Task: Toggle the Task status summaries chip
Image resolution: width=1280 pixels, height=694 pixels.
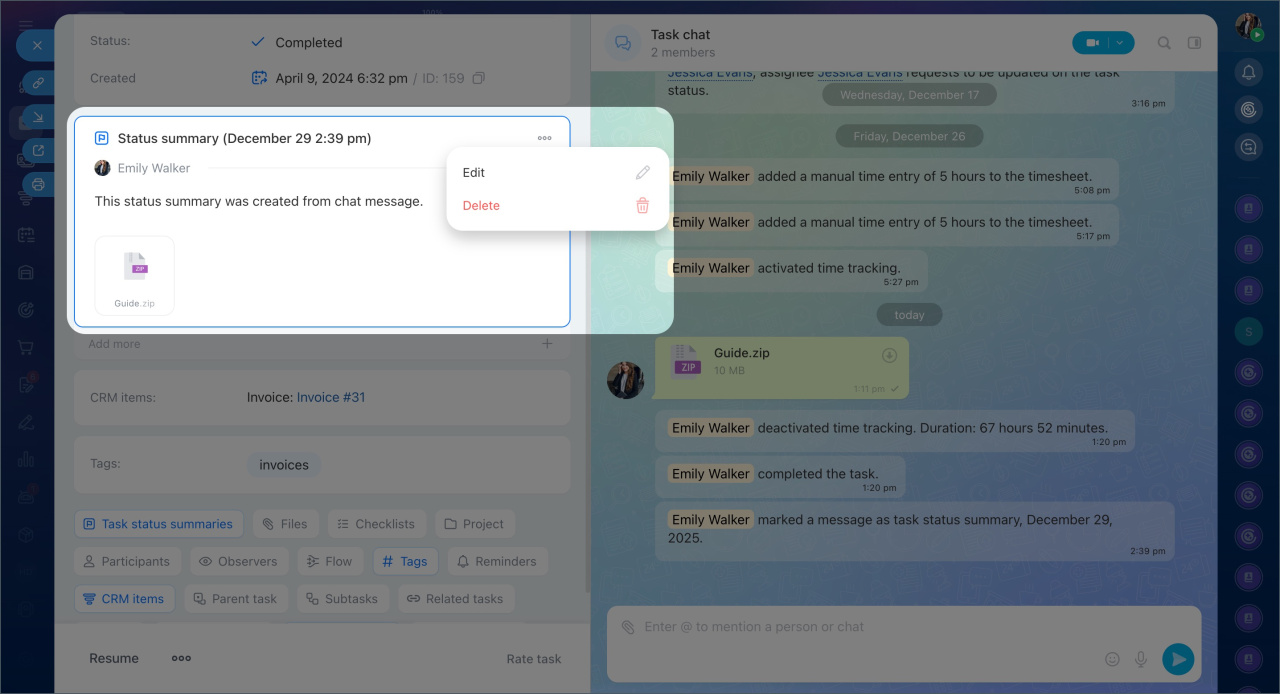Action: click(x=158, y=523)
